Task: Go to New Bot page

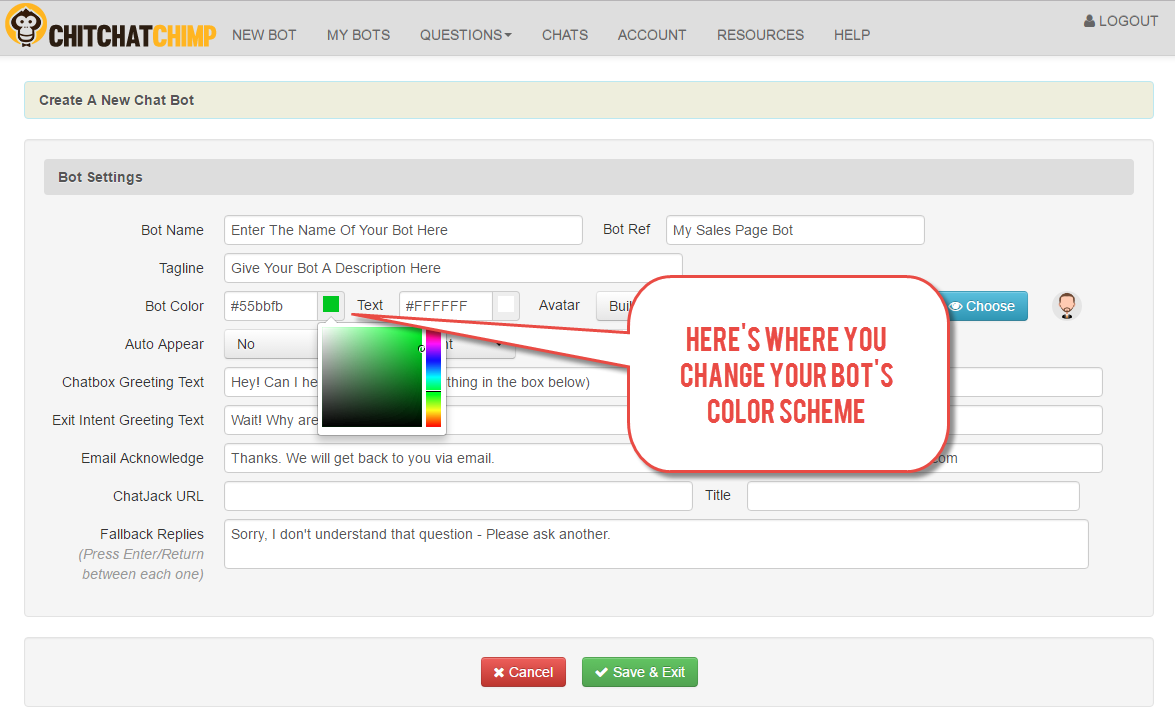Action: pos(264,35)
